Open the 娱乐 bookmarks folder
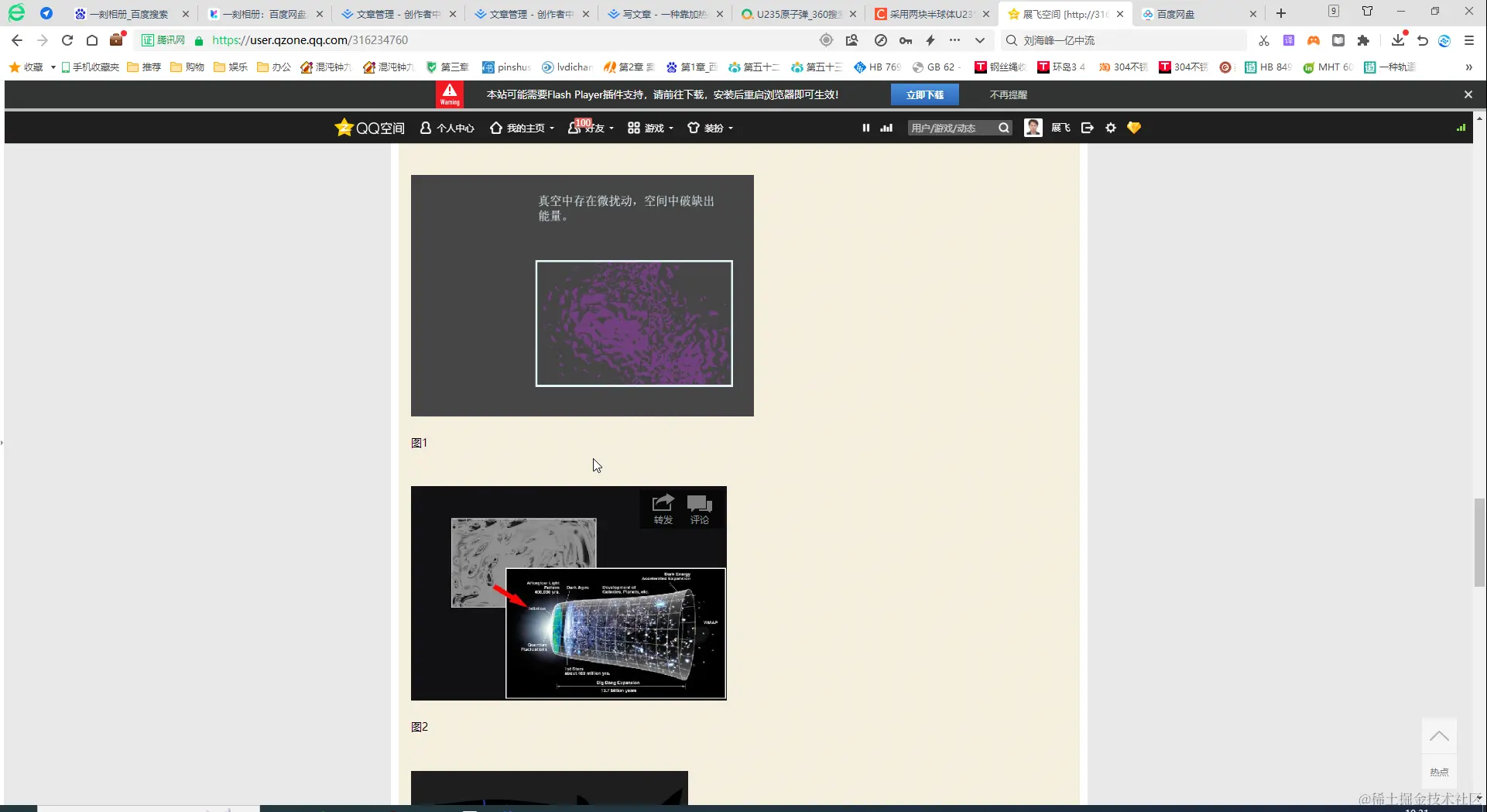This screenshot has width=1487, height=812. 231,67
